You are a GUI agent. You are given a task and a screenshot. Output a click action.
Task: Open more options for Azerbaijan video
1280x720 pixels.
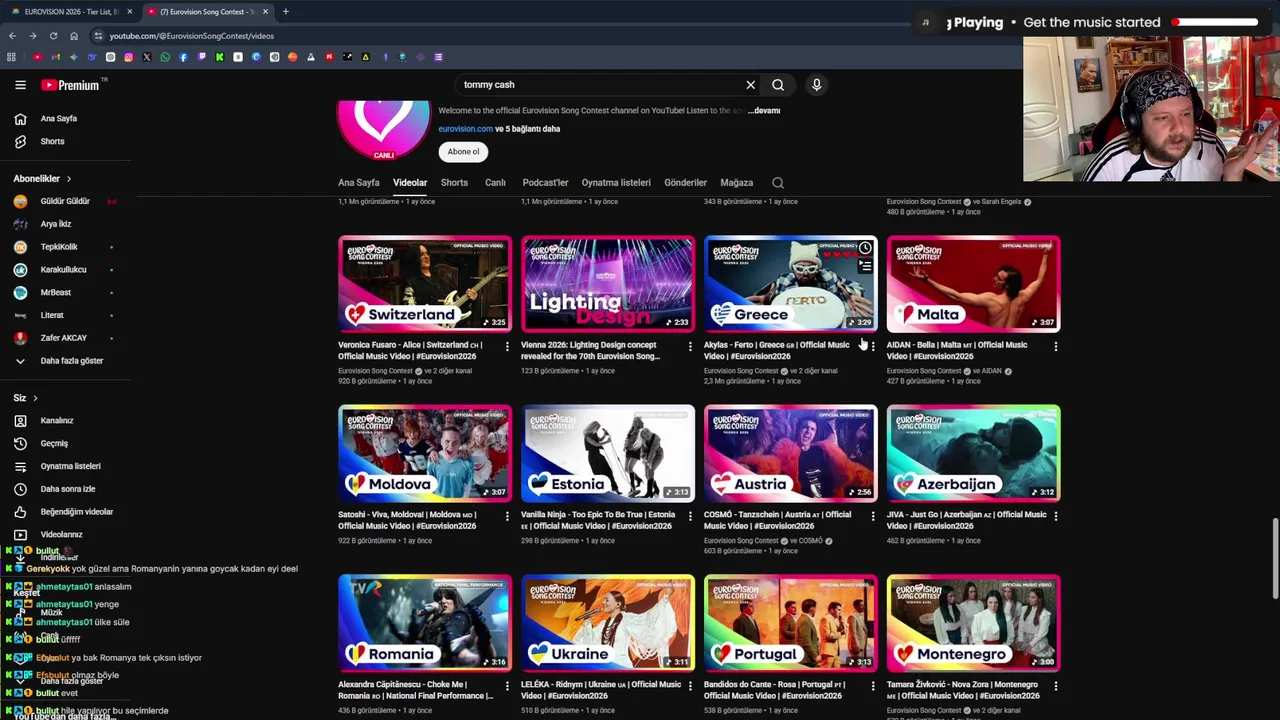tap(1056, 517)
